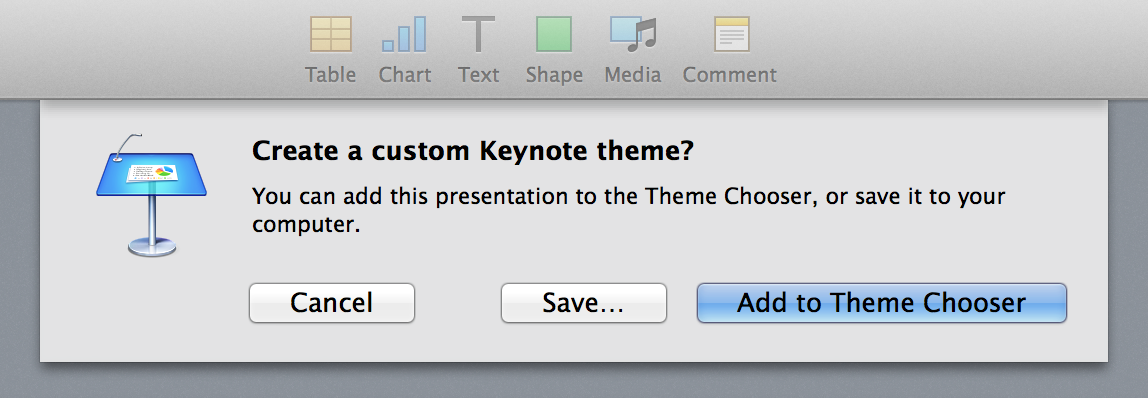Add a note via the Comment icon
The image size is (1148, 398).
(x=731, y=34)
